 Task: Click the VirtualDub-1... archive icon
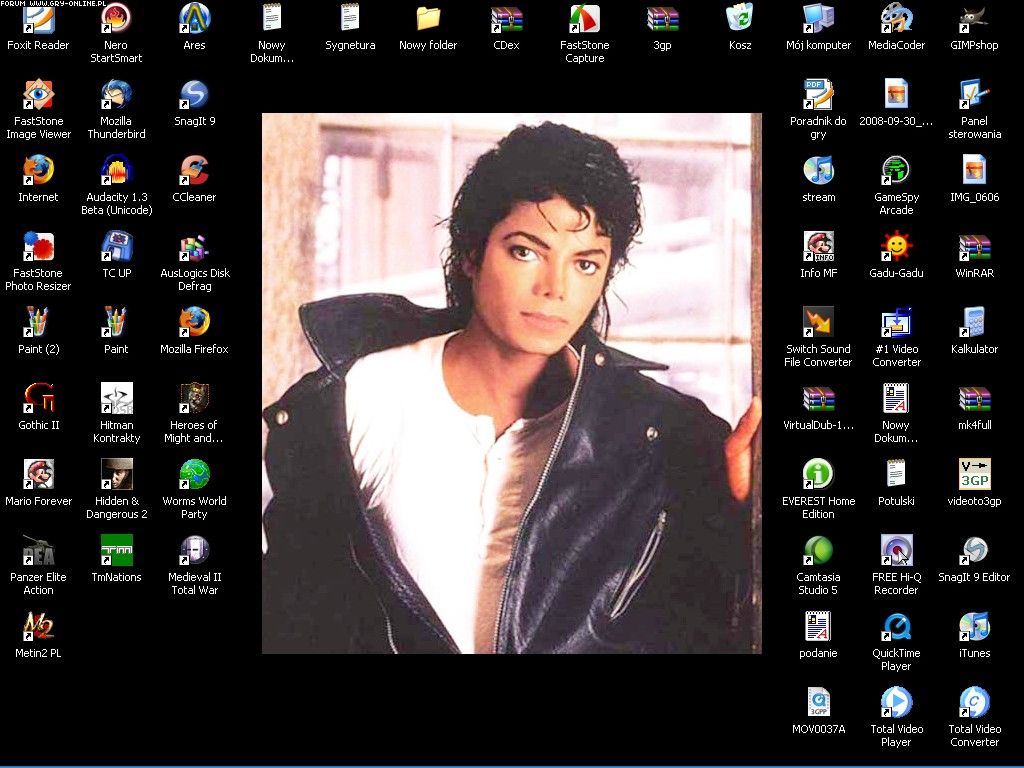point(818,398)
